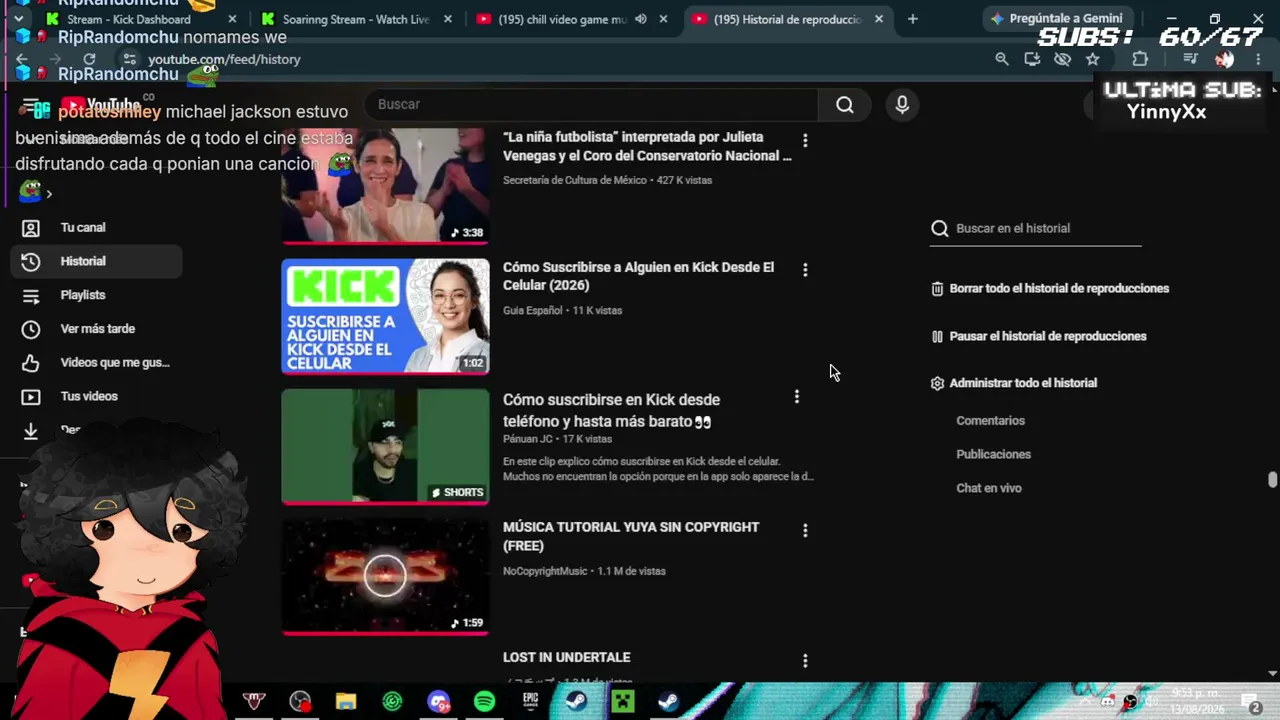The width and height of the screenshot is (1280, 720).
Task: Open Chat en vivo history link
Action: pos(988,489)
